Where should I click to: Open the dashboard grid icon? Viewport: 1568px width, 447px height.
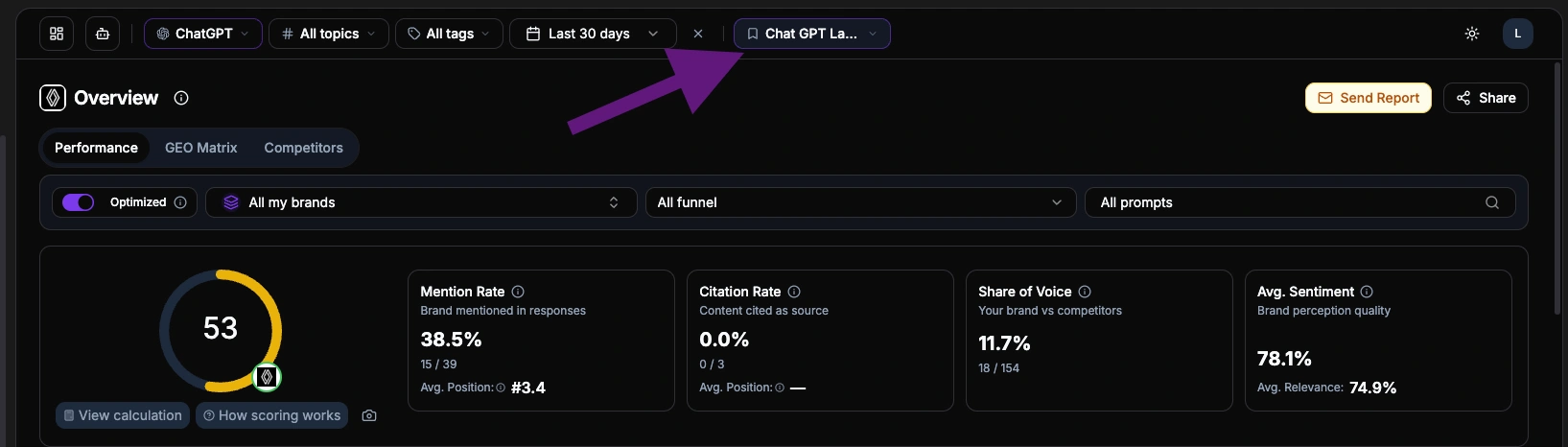click(x=57, y=34)
